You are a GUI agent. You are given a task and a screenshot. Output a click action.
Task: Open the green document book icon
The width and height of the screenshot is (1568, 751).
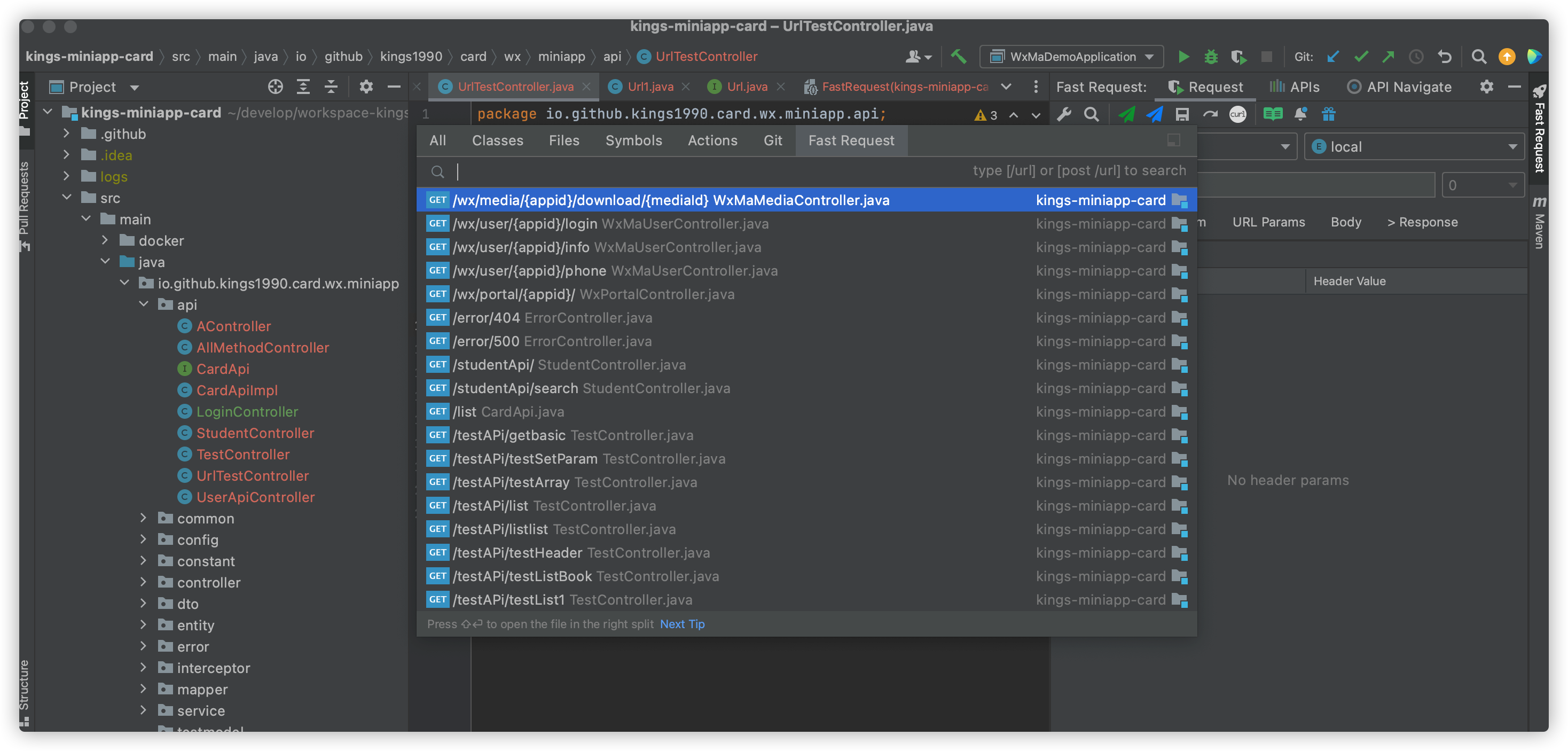[1272, 114]
